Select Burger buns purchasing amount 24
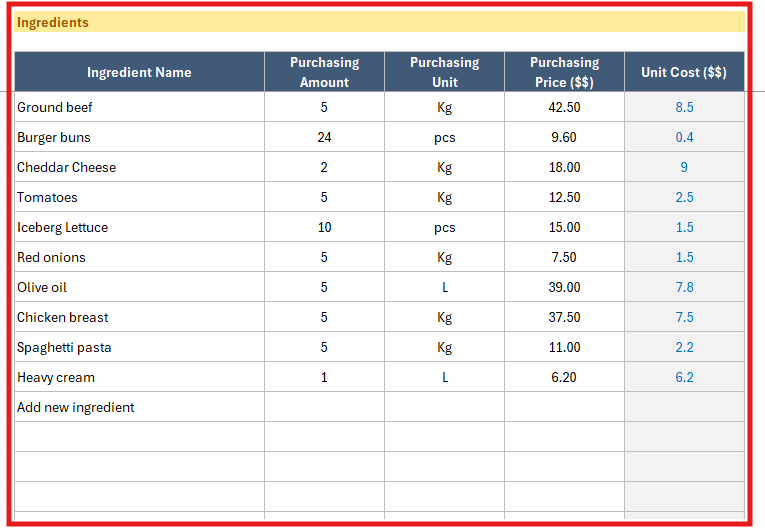The height and width of the screenshot is (528, 765). (324, 137)
